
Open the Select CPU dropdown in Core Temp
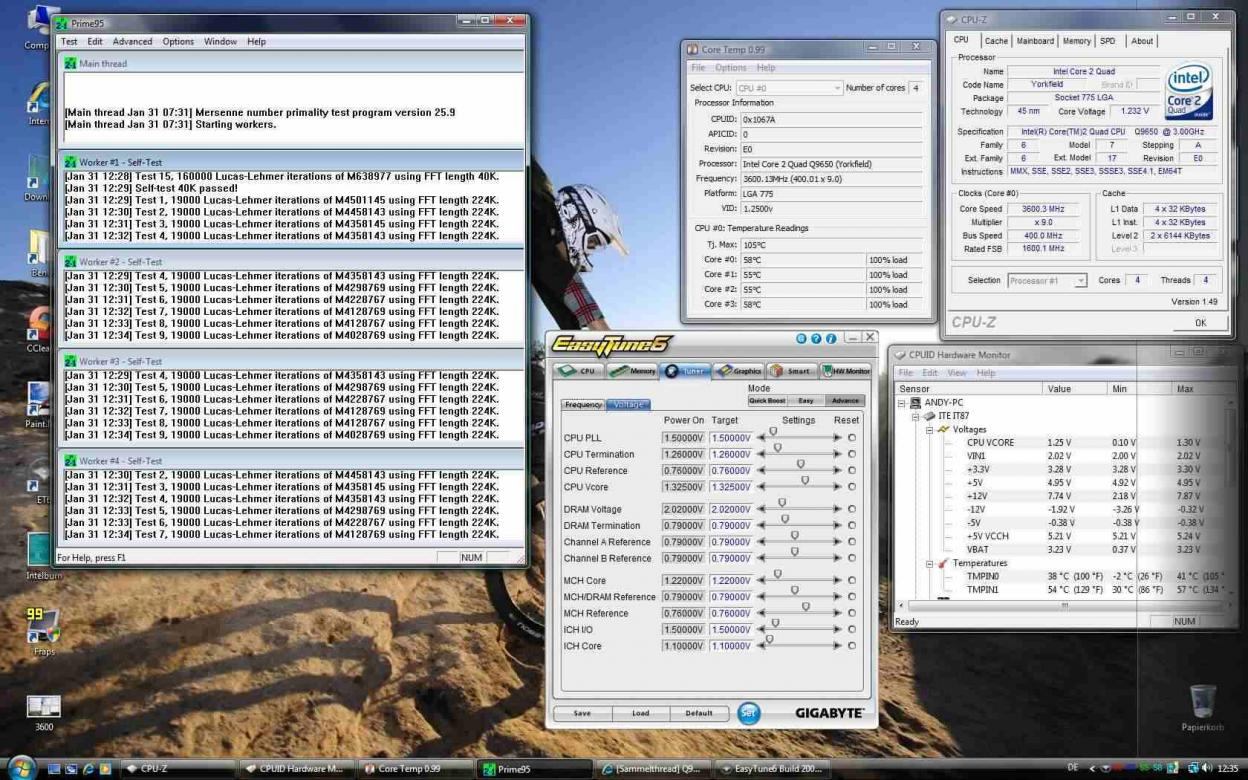(789, 88)
